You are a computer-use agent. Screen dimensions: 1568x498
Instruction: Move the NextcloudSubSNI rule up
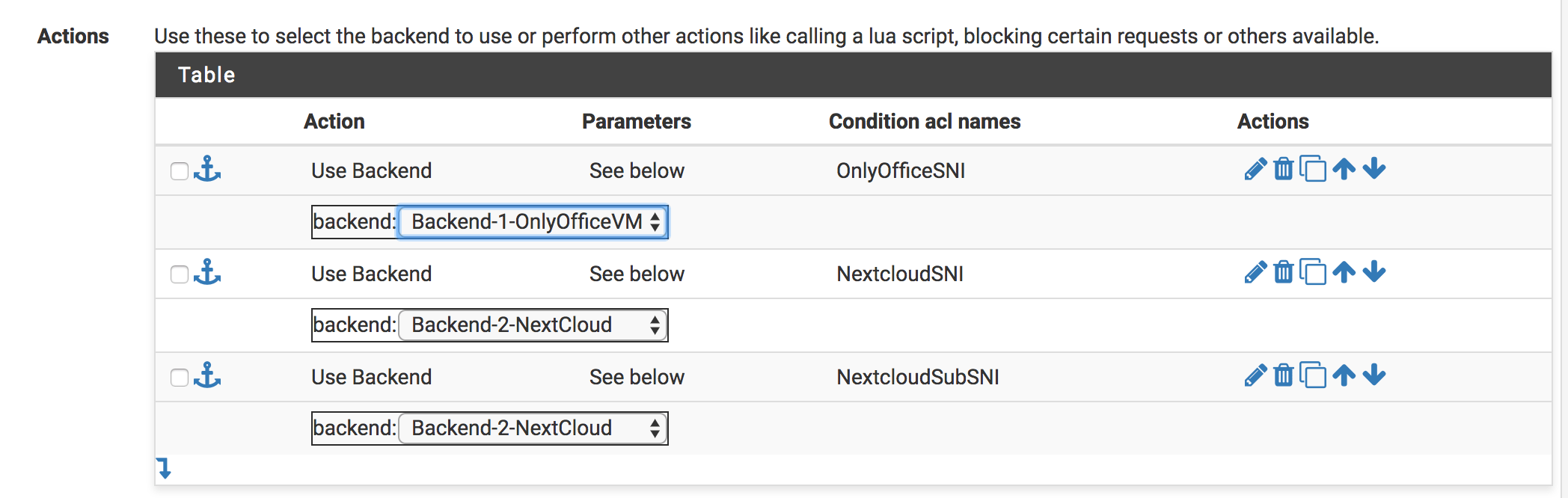[1344, 376]
